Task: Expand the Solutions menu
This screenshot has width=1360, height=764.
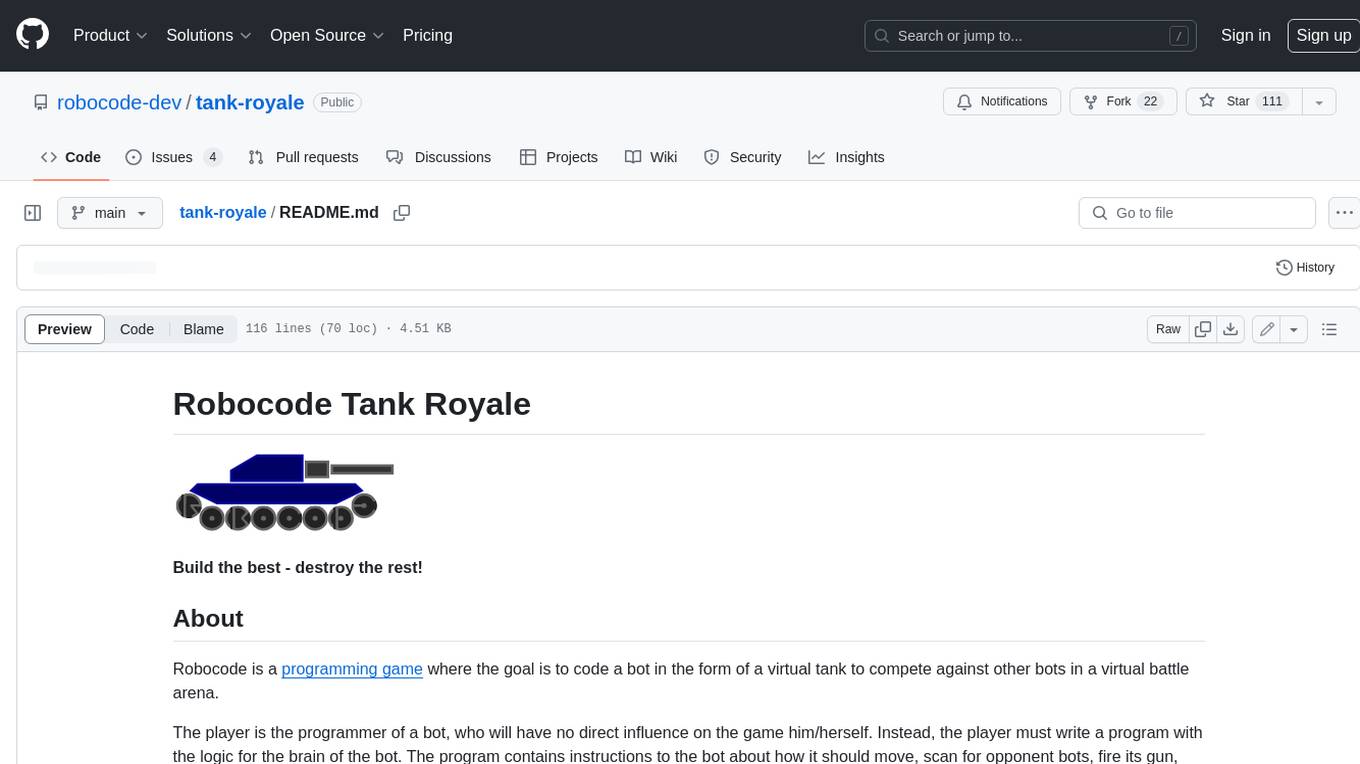Action: click(x=209, y=35)
